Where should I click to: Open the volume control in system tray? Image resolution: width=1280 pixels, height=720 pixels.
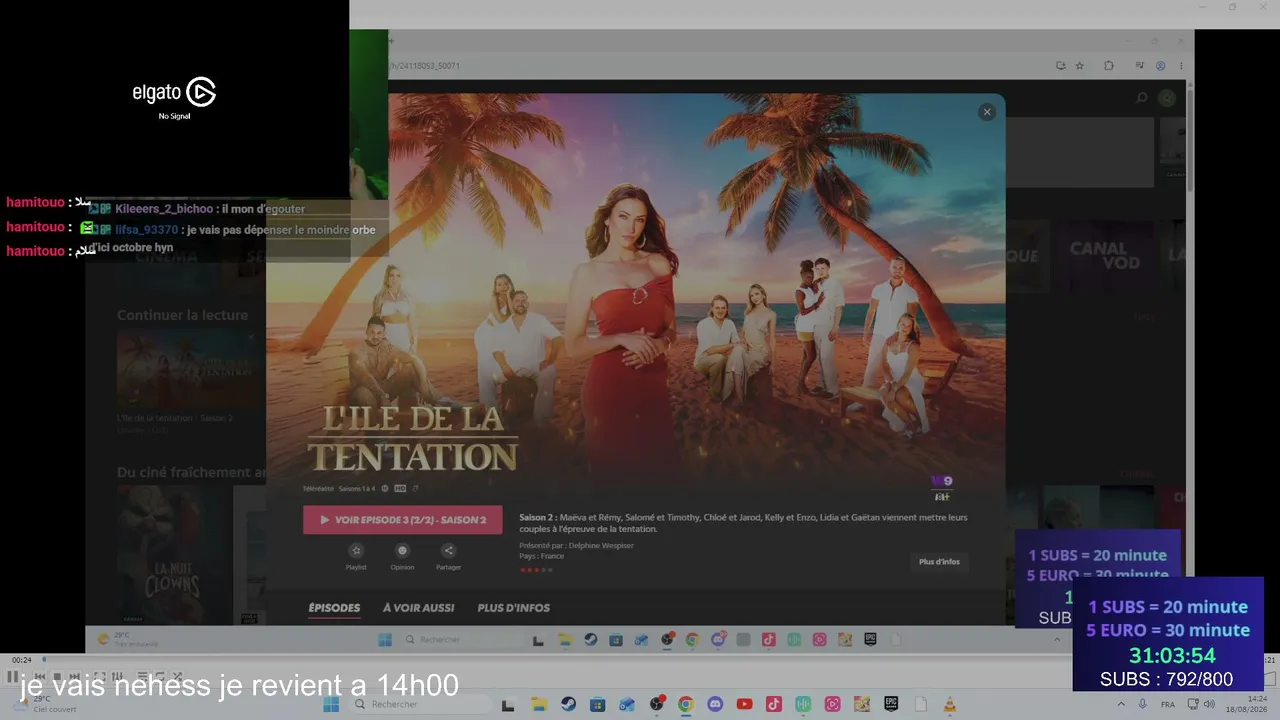pos(1209,704)
